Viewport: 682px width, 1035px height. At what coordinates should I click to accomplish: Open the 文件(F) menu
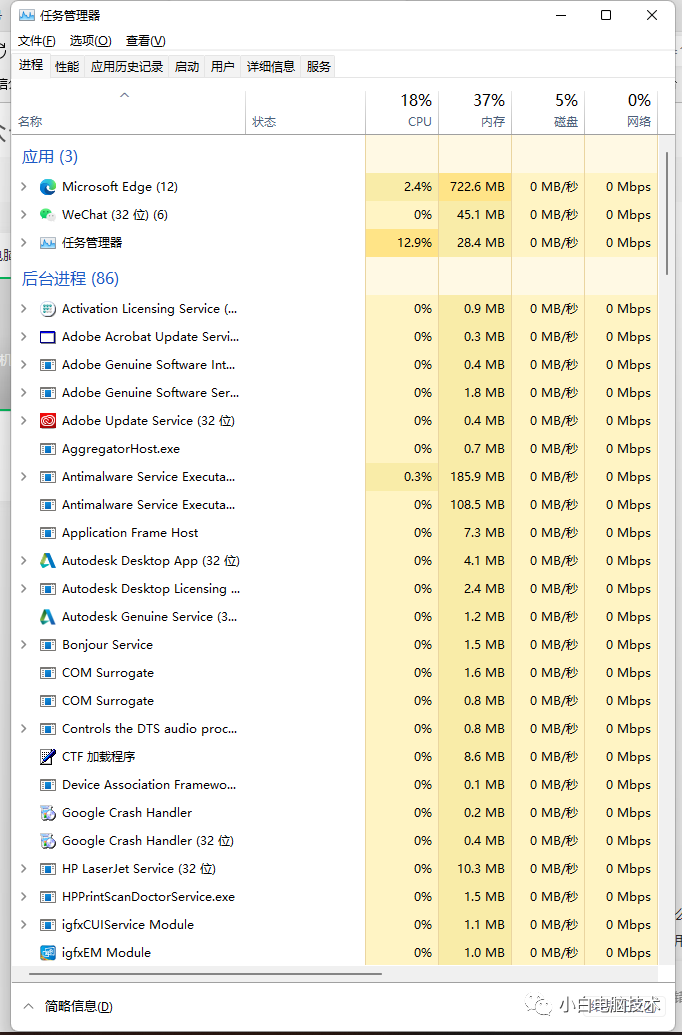click(36, 41)
